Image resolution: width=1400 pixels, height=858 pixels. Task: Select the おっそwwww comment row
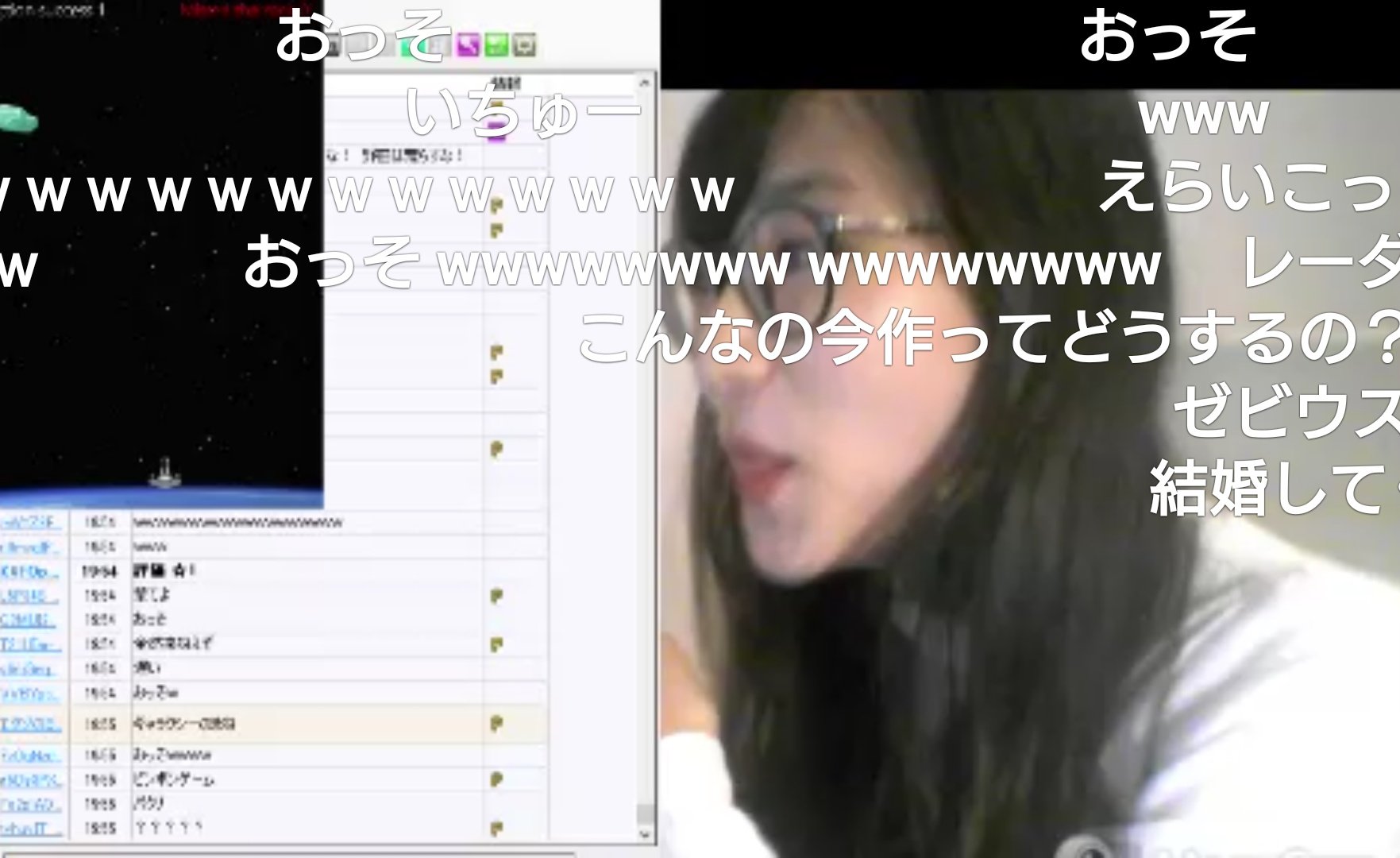(274, 755)
